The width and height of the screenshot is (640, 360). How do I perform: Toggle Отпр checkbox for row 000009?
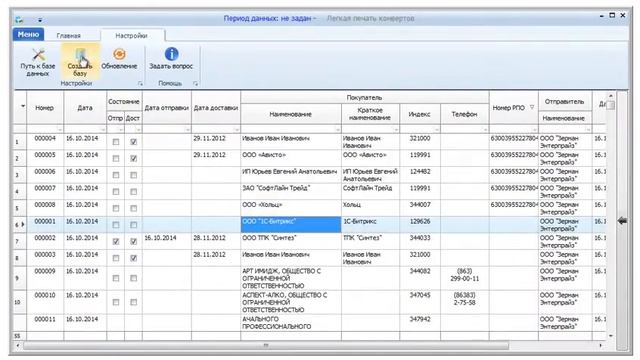tap(116, 278)
